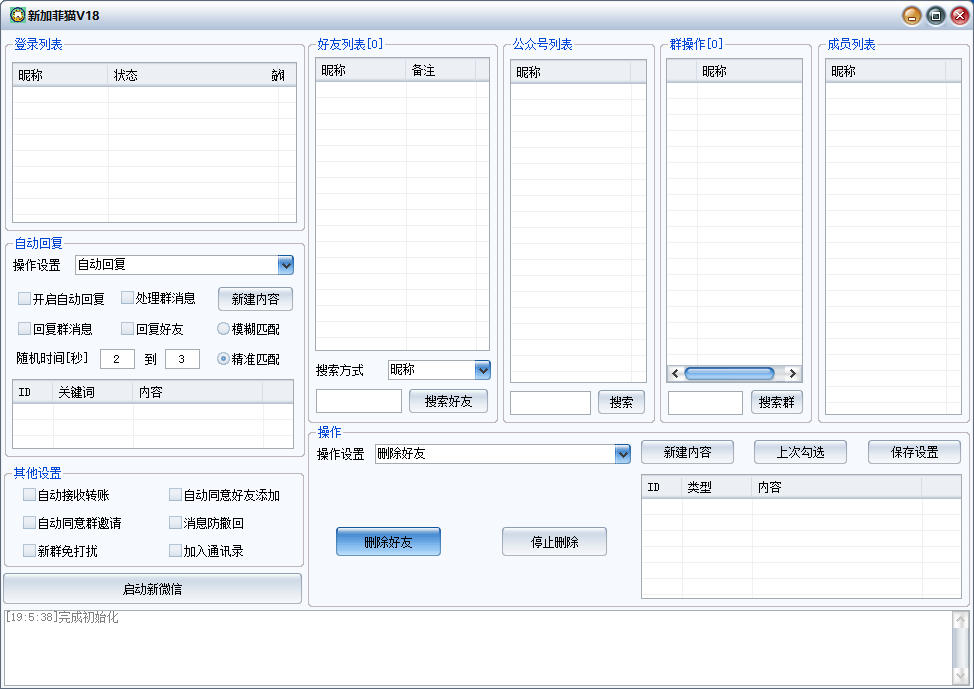Click the scroll-left arrow in 群操作 list
The height and width of the screenshot is (689, 974).
click(675, 374)
